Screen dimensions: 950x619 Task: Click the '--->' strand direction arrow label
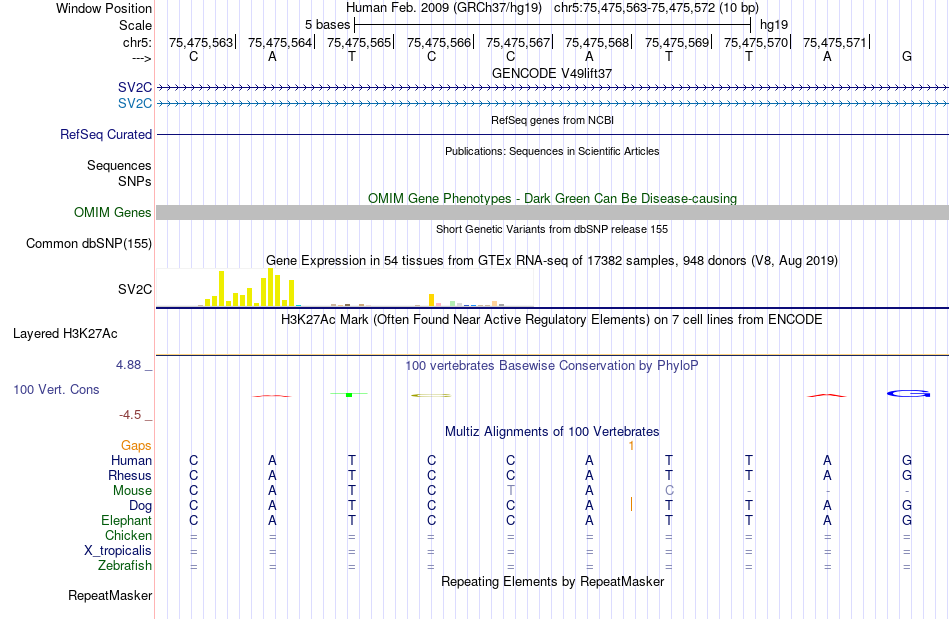[x=141, y=58]
